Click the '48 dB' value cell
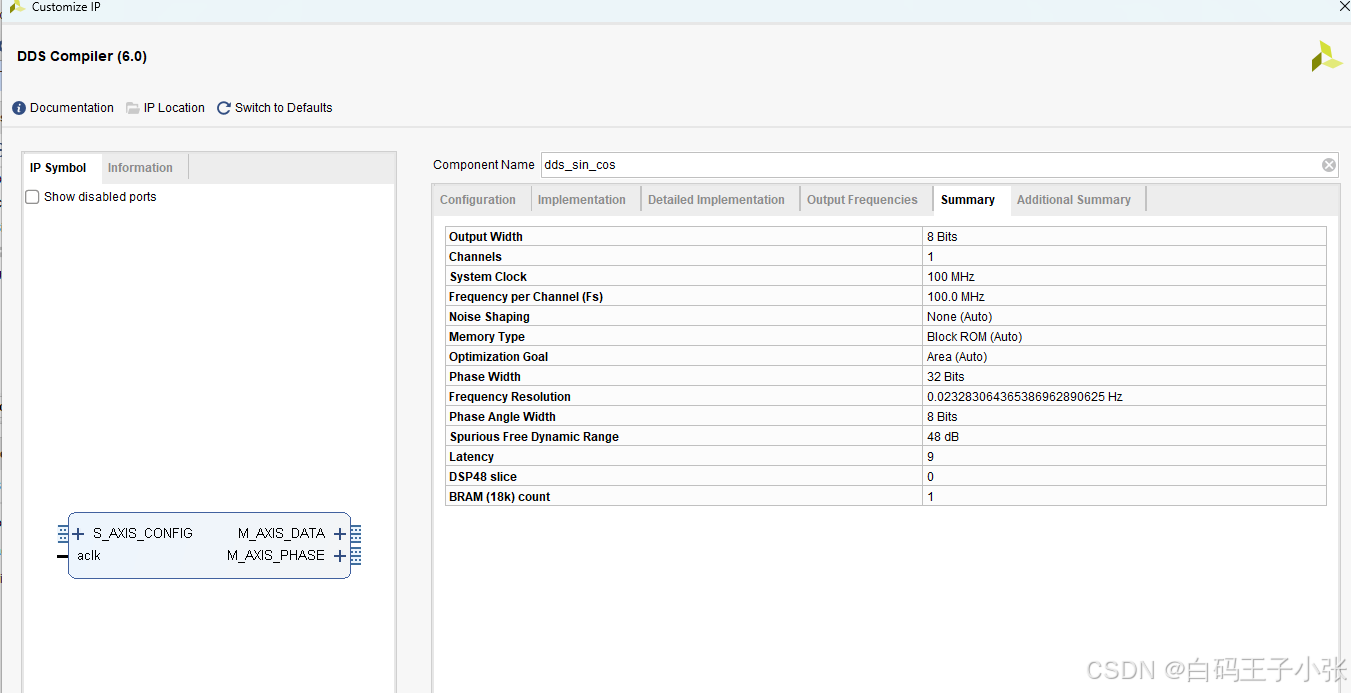The image size is (1351, 693). (x=1124, y=437)
